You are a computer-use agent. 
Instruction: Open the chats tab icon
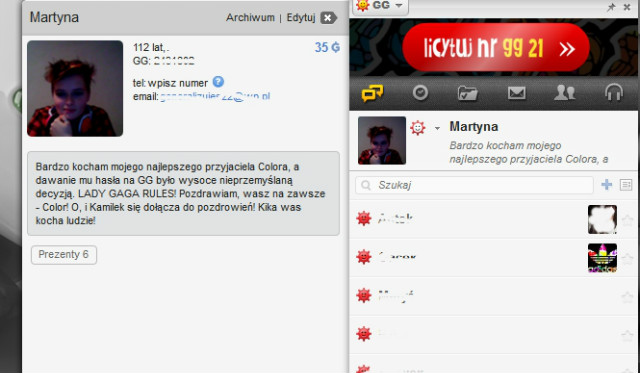pyautogui.click(x=372, y=93)
